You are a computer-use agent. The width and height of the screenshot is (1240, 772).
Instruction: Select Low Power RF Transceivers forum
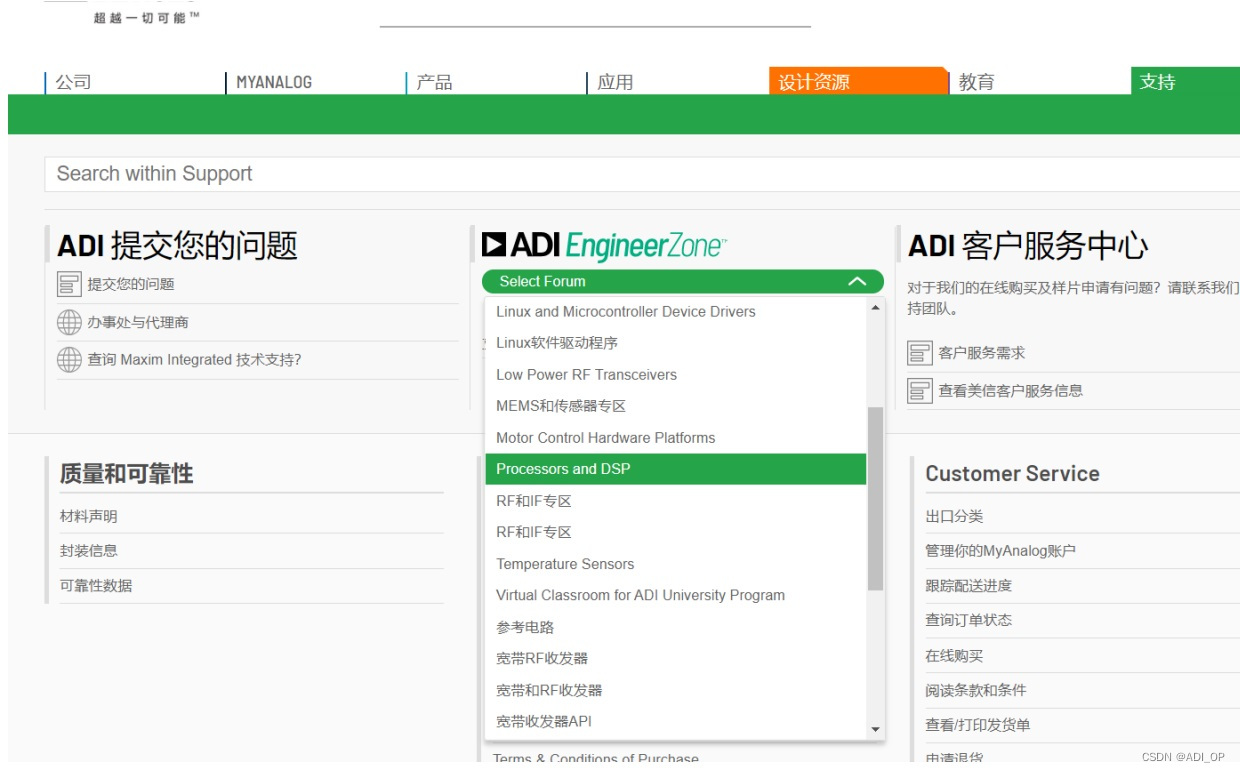click(676, 375)
